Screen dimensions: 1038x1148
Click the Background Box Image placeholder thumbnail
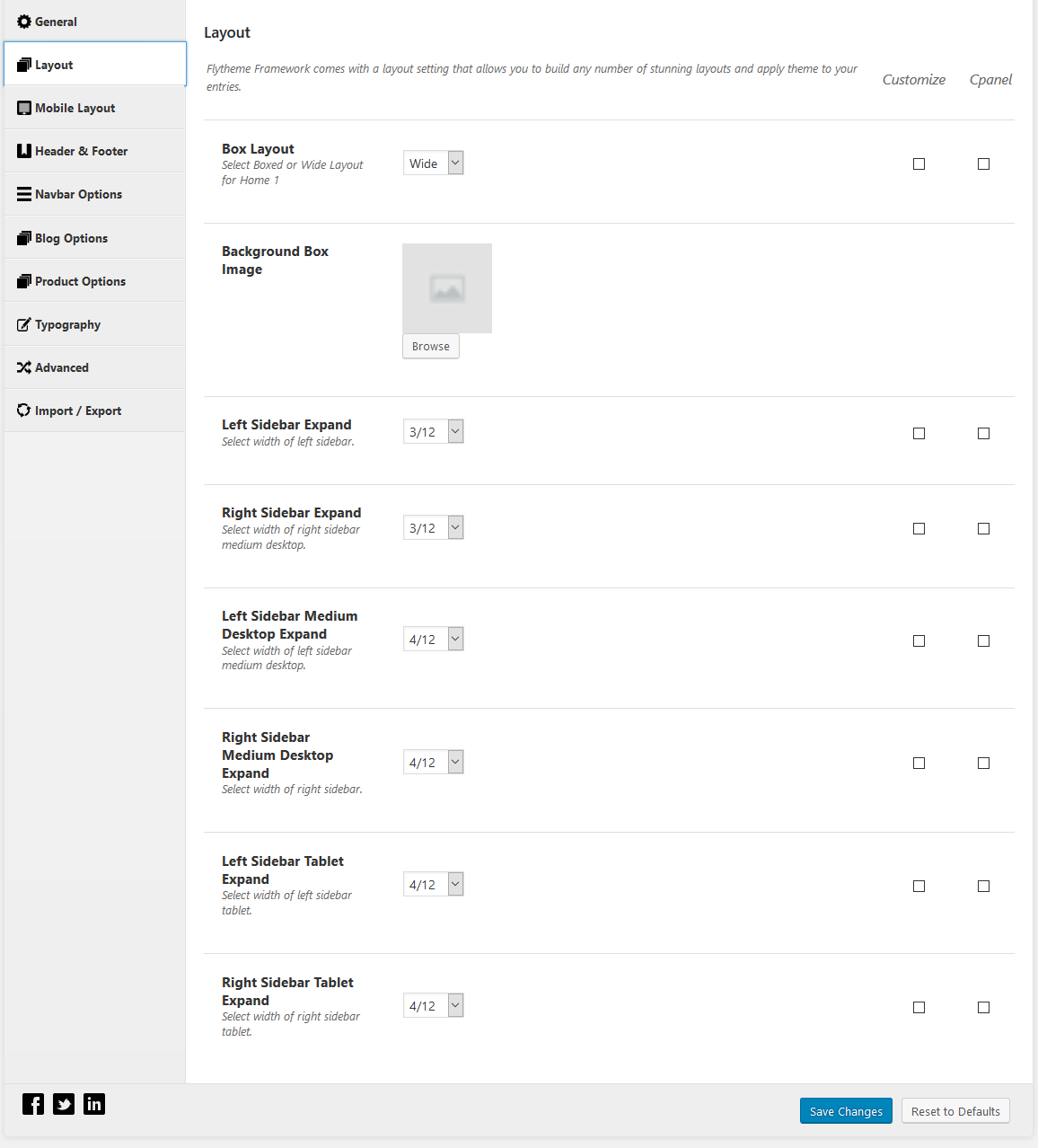447,288
